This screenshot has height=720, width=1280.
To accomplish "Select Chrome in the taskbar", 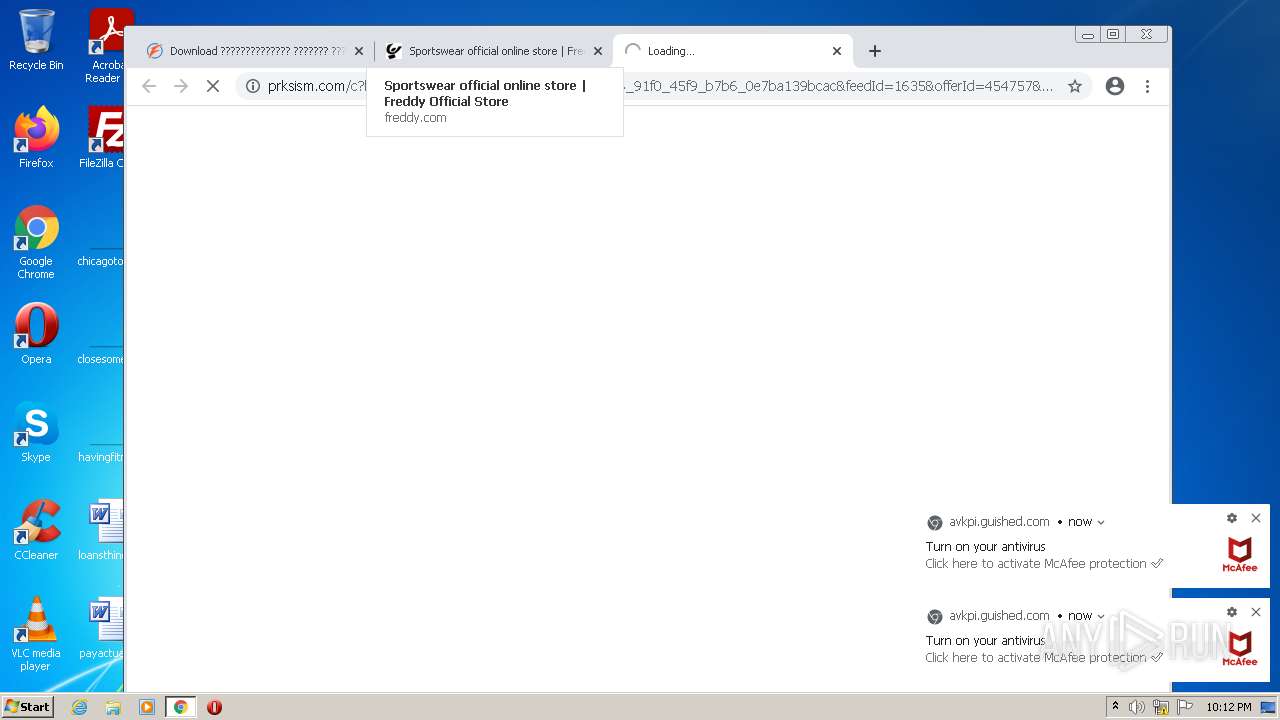I will (x=180, y=707).
